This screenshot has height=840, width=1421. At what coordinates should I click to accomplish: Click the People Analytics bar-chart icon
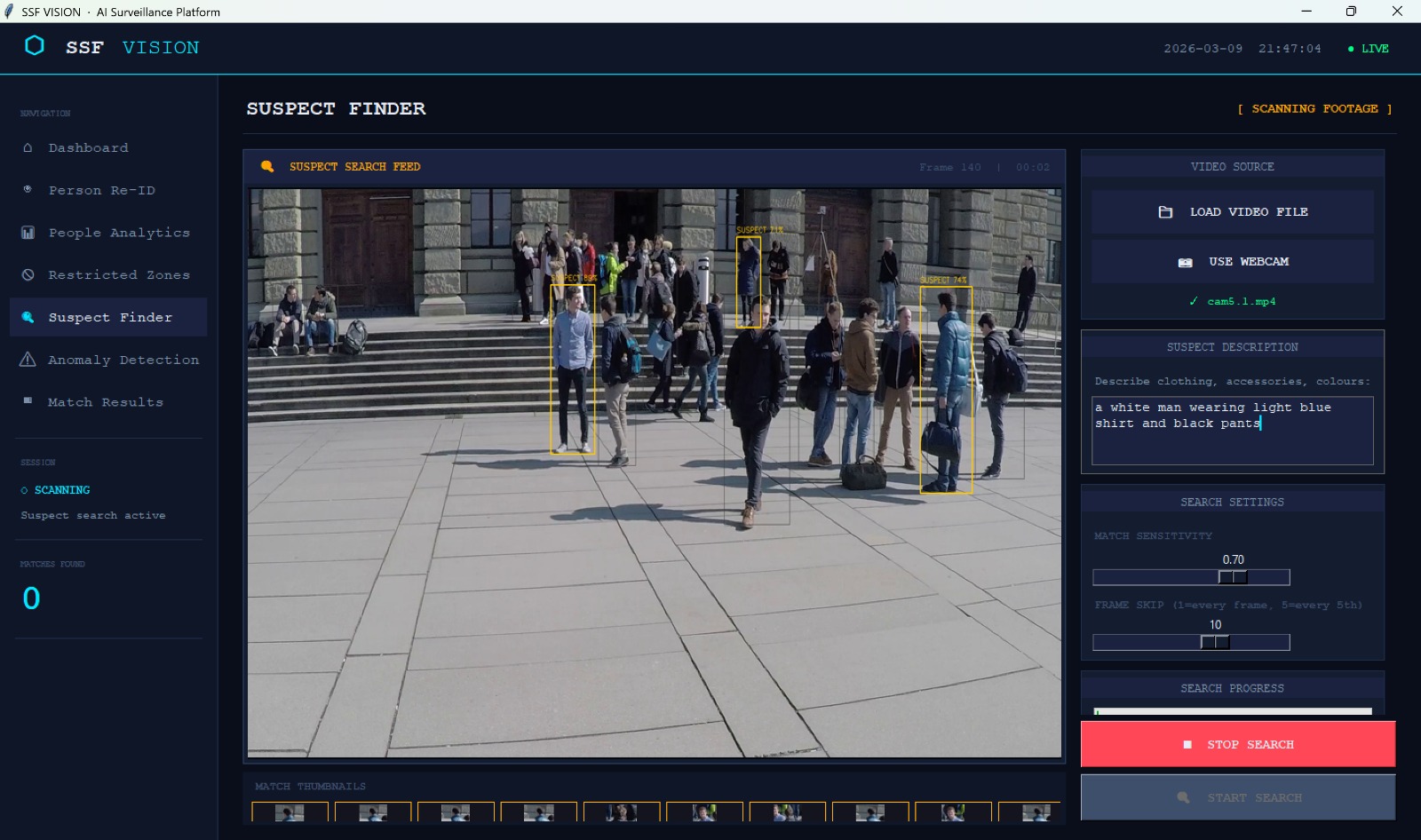[28, 232]
